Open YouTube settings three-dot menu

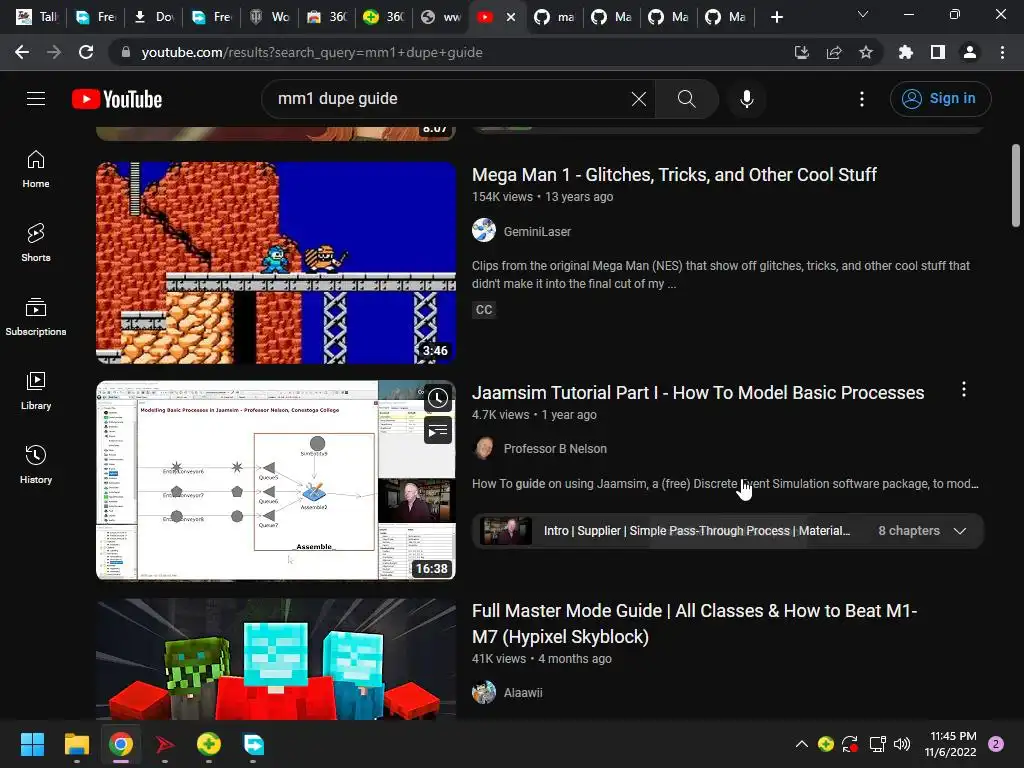click(862, 99)
